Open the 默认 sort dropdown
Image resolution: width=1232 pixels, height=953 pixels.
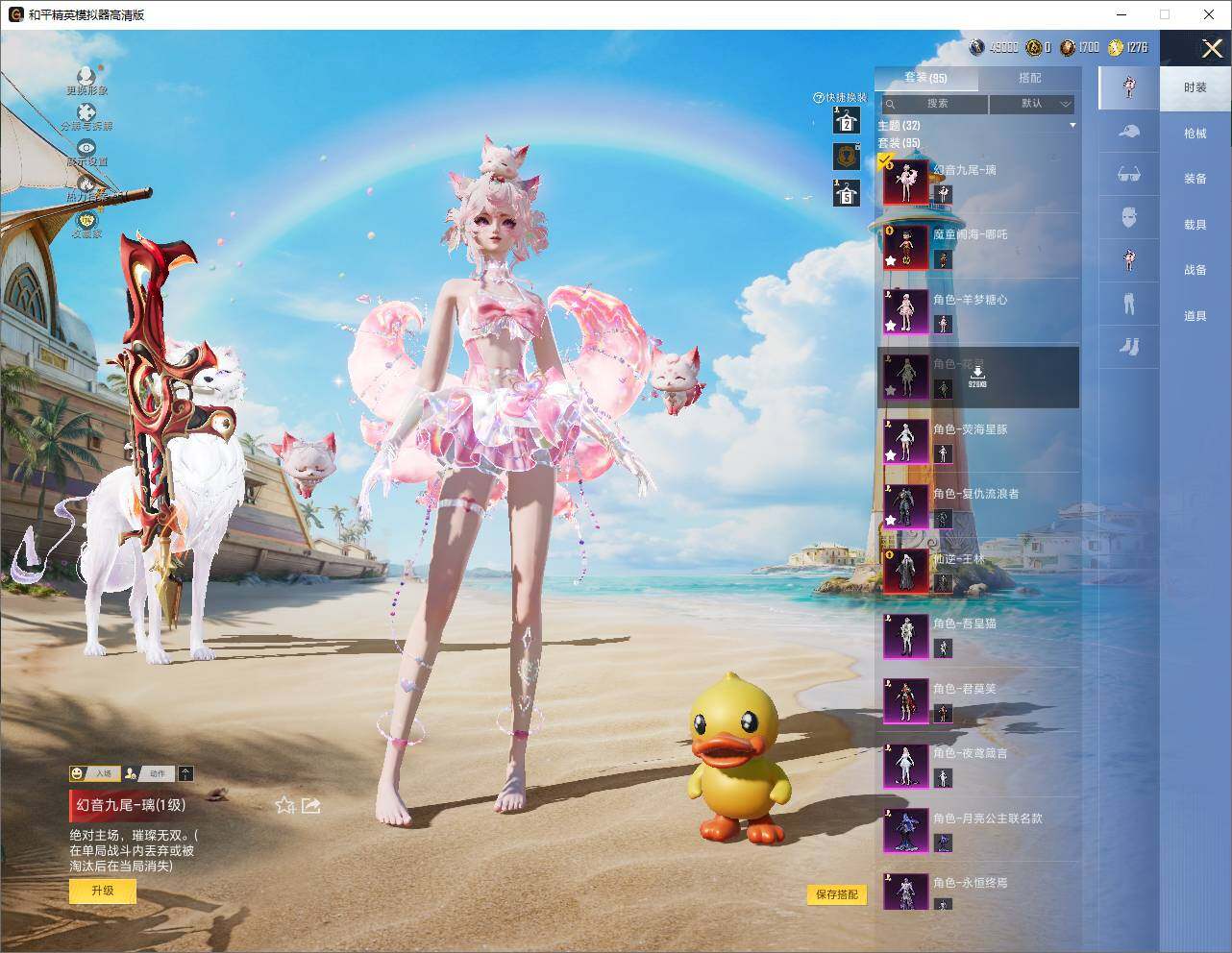pyautogui.click(x=1032, y=103)
